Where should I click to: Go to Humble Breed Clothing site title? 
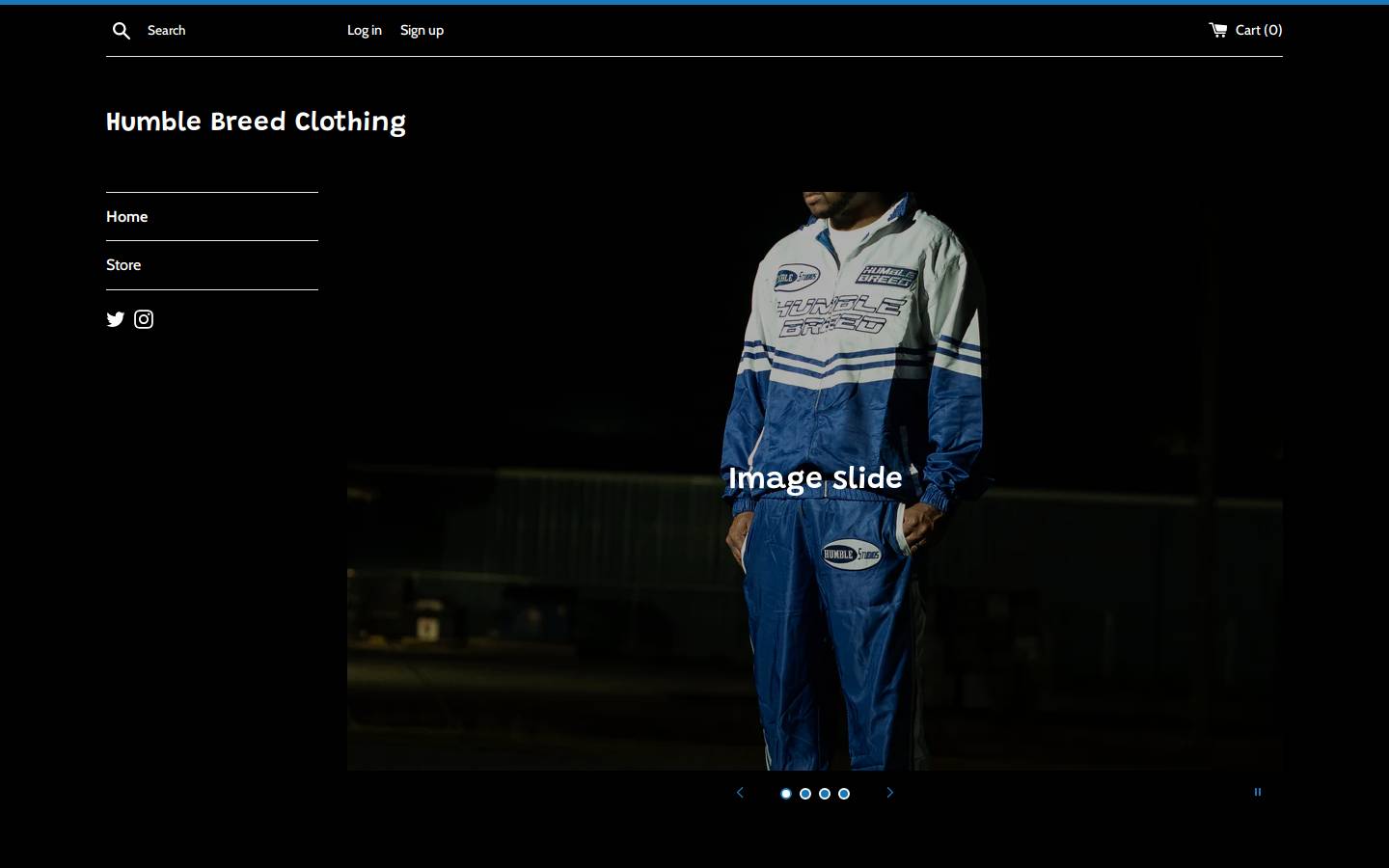coord(256,122)
